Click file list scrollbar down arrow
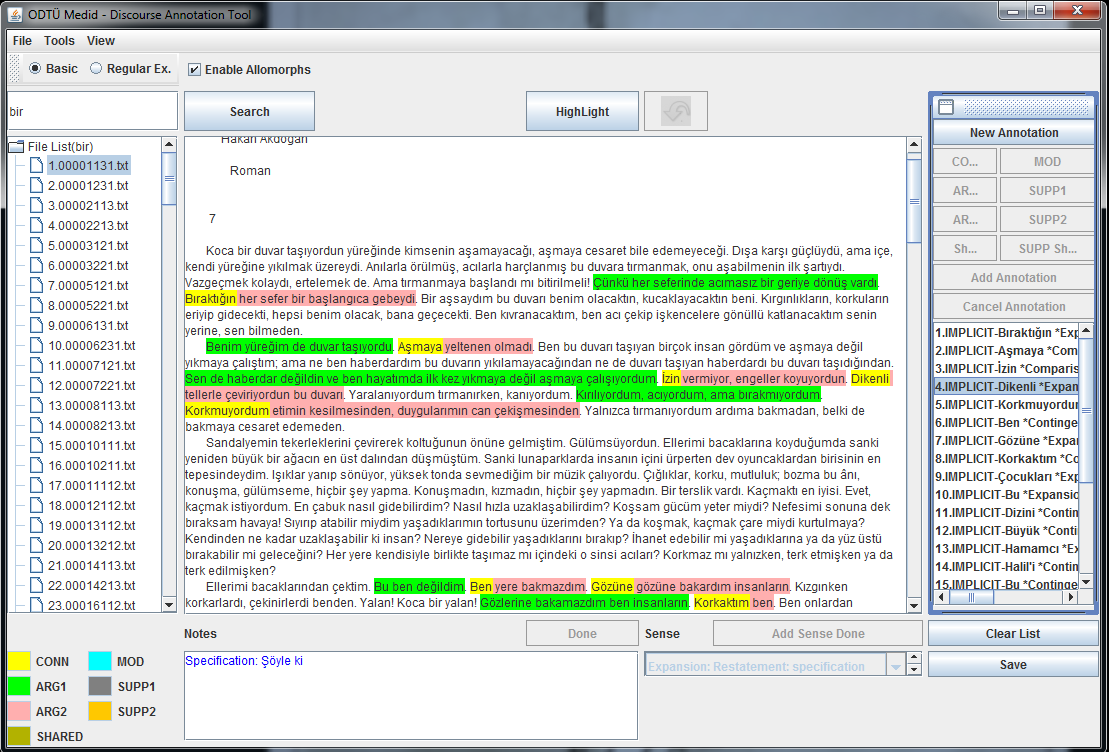This screenshot has height=752, width=1109. click(168, 604)
